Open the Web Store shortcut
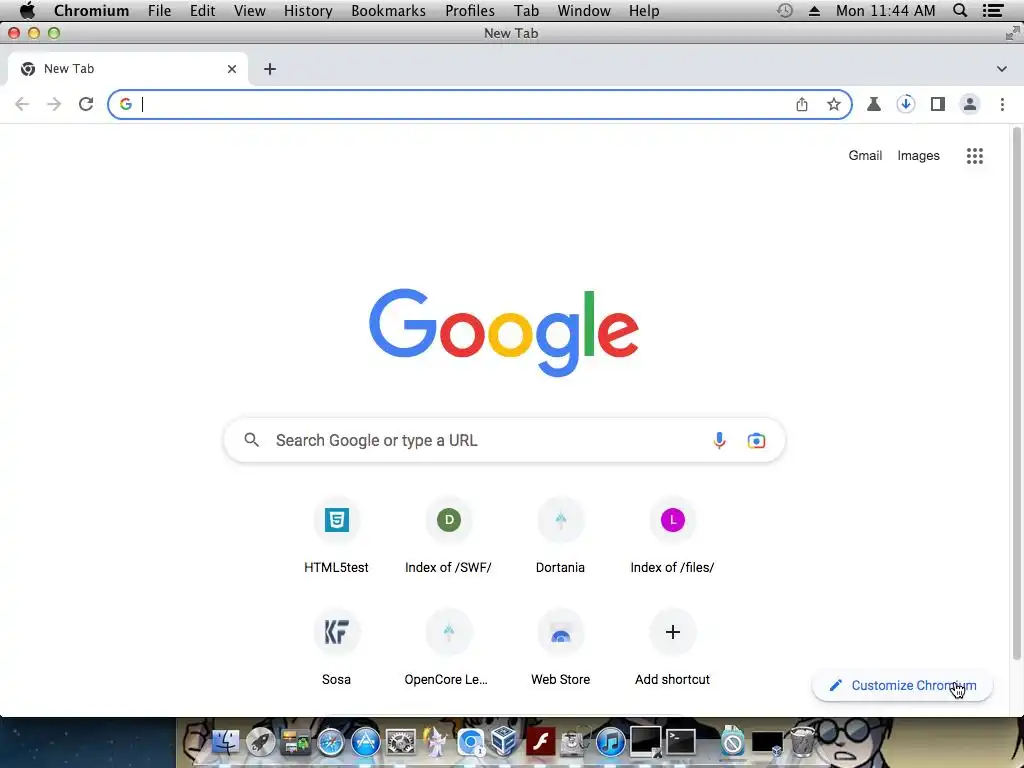1024x768 pixels. [560, 648]
